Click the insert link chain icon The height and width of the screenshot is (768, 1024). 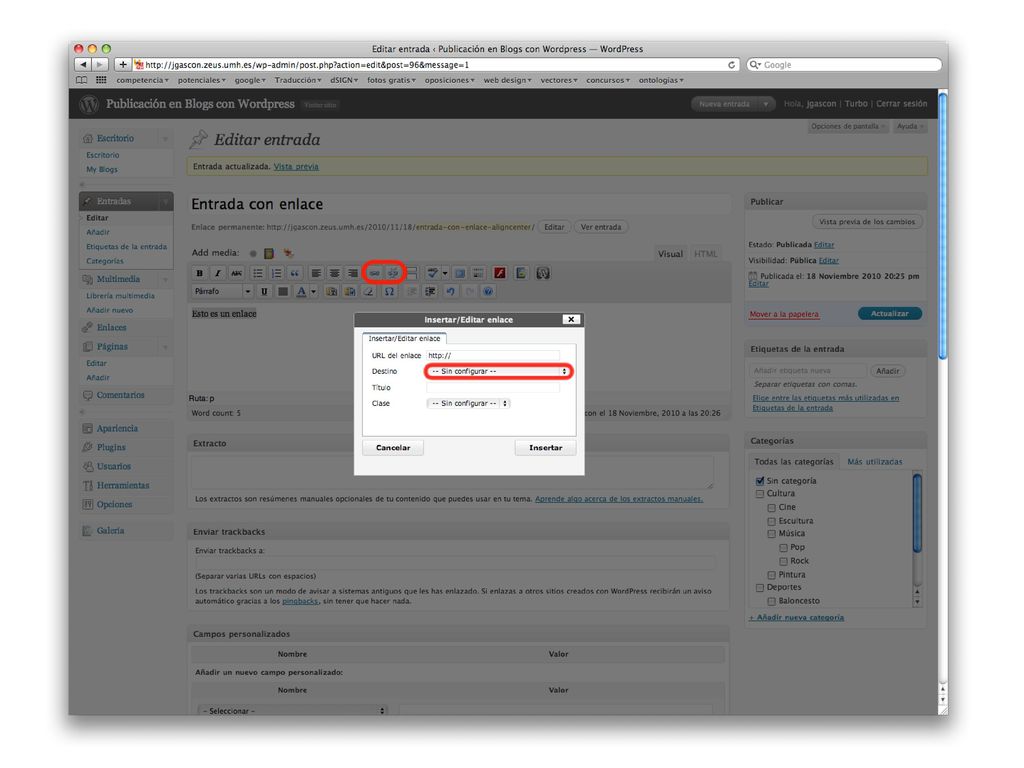point(375,273)
